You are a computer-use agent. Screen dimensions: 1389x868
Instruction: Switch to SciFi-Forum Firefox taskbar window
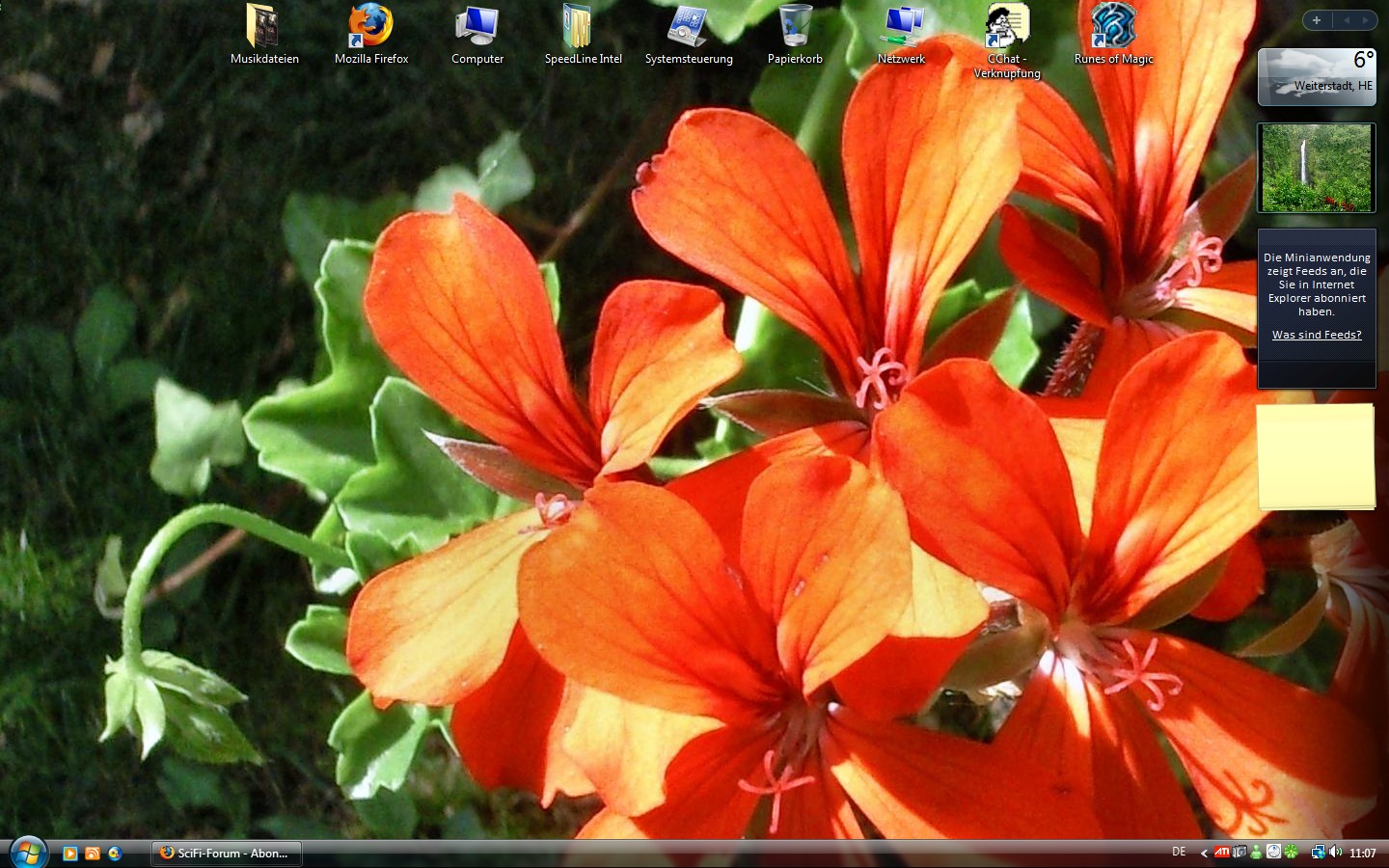(x=227, y=854)
